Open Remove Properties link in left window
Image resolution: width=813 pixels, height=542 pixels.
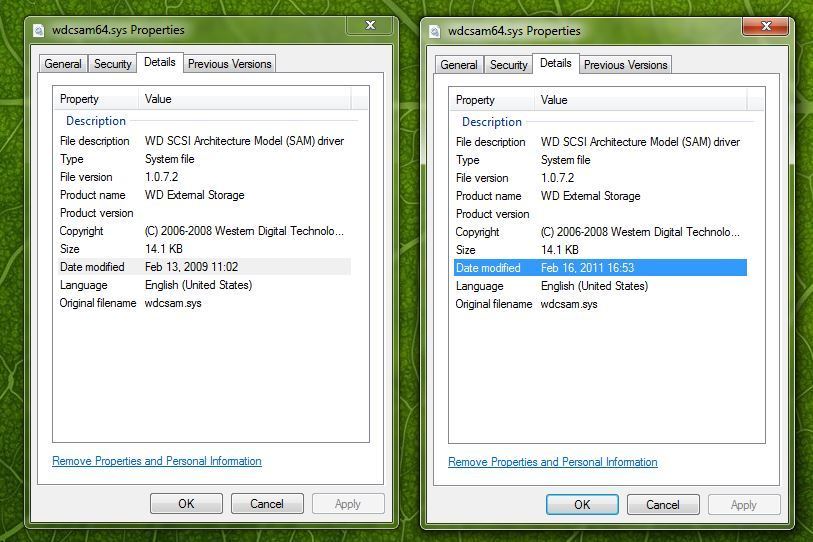157,461
